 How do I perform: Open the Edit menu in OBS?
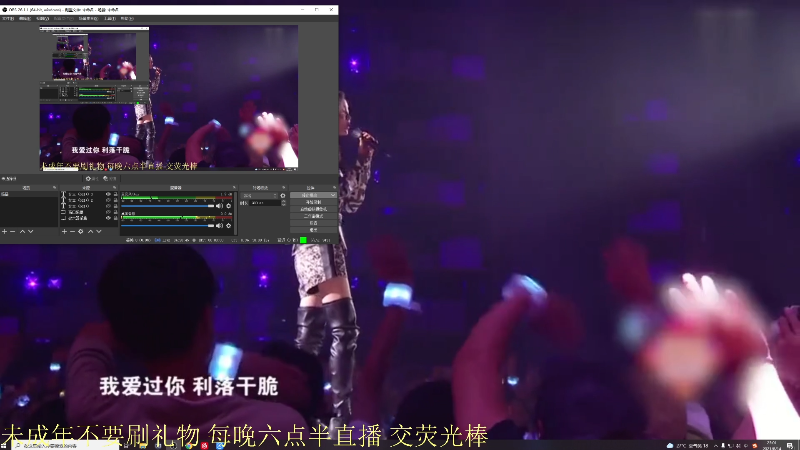(x=24, y=18)
